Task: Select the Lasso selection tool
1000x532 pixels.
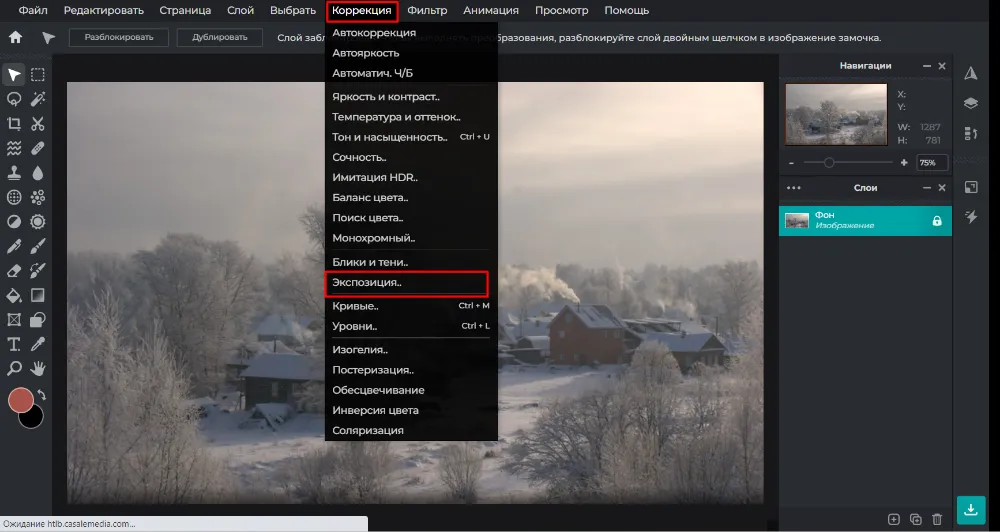Action: [x=13, y=99]
